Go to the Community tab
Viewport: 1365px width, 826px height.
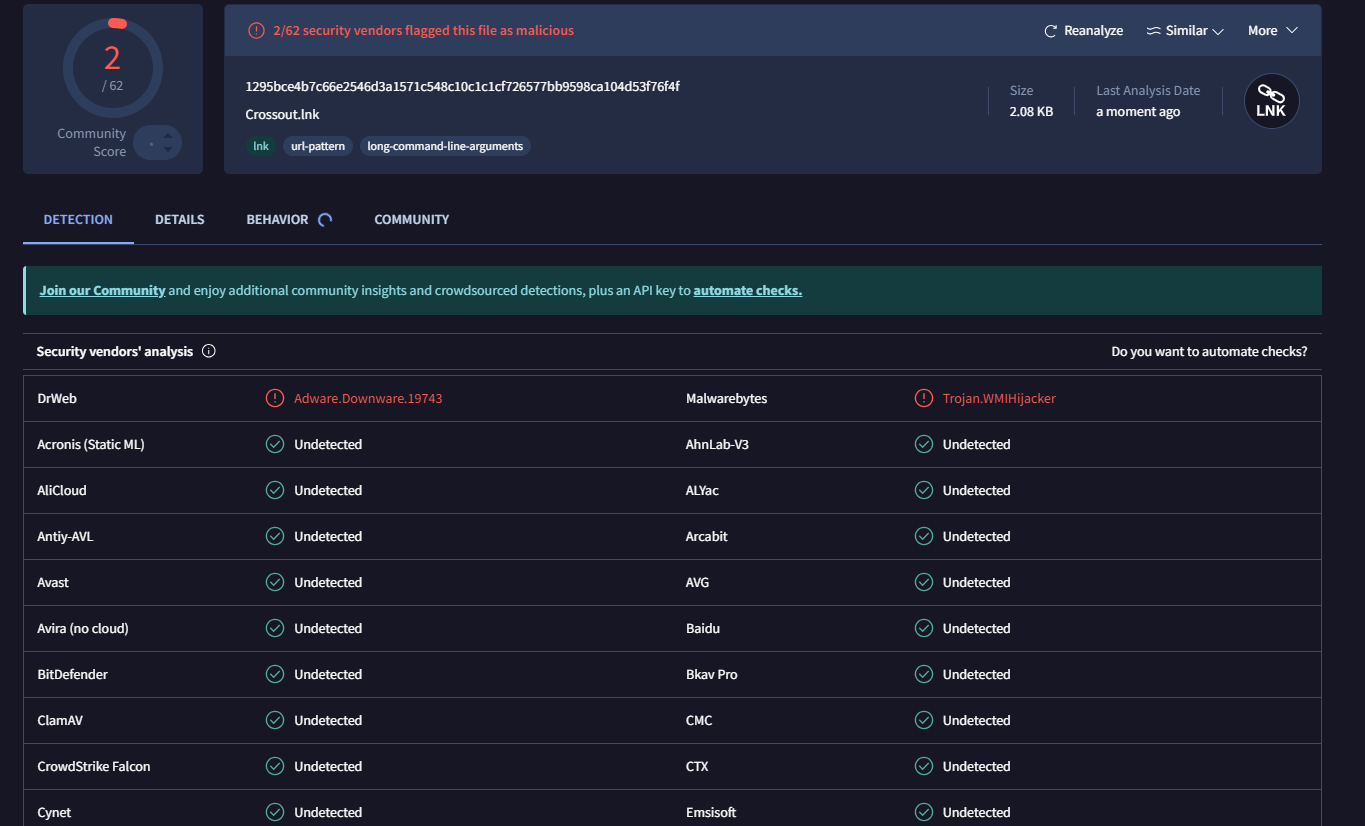(411, 219)
